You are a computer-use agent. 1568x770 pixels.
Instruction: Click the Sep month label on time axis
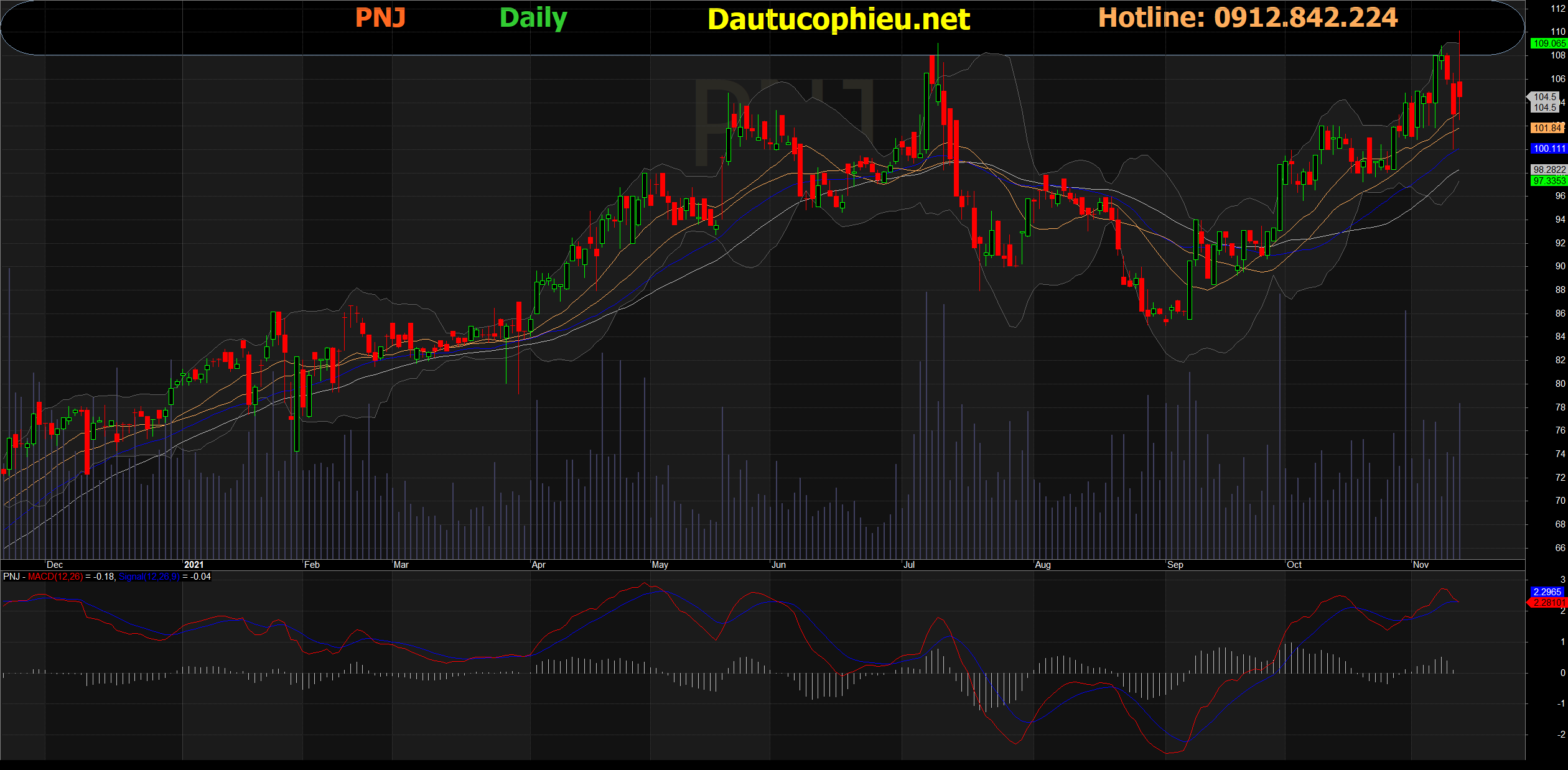pos(1175,565)
